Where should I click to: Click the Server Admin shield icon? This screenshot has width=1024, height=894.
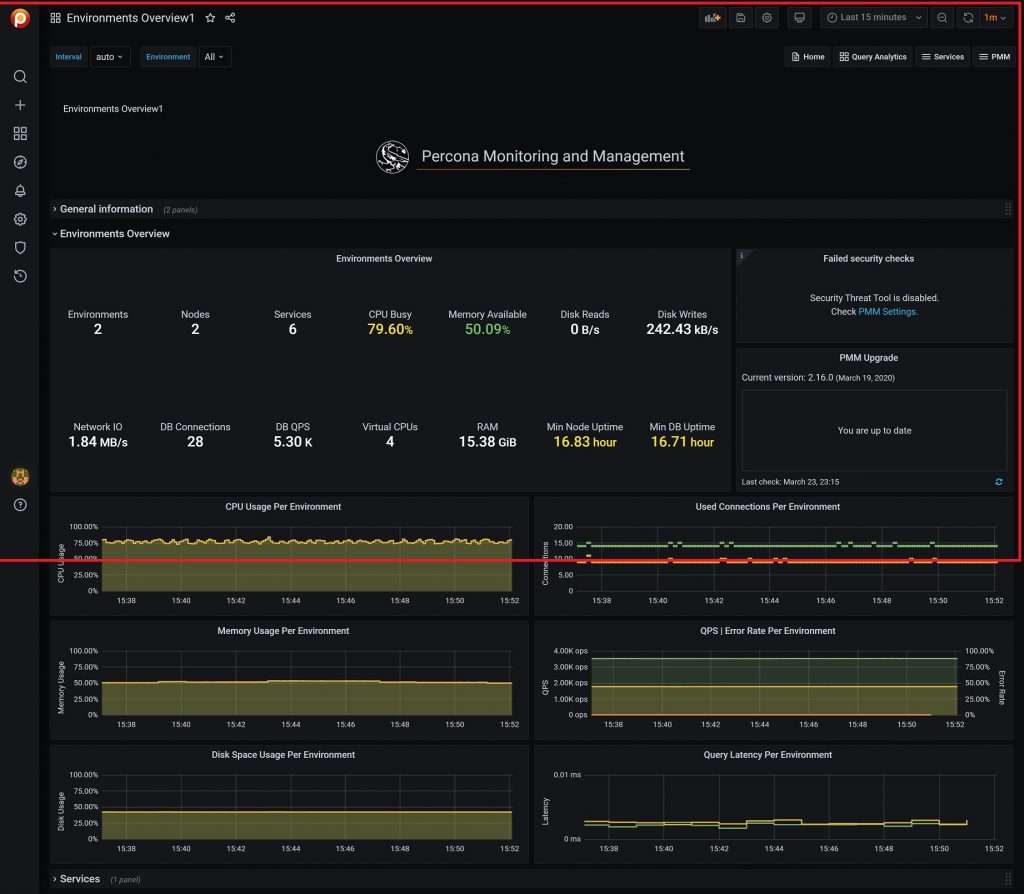[20, 247]
